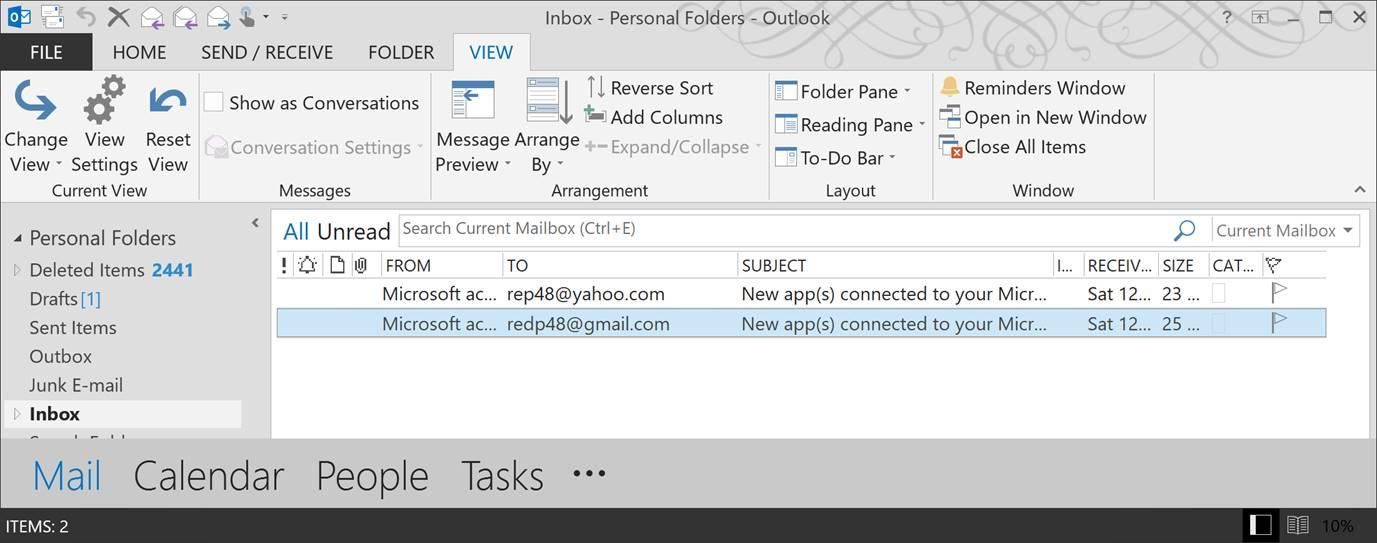The height and width of the screenshot is (543, 1377).
Task: Open Folder Pane dropdown
Action: pos(843,91)
